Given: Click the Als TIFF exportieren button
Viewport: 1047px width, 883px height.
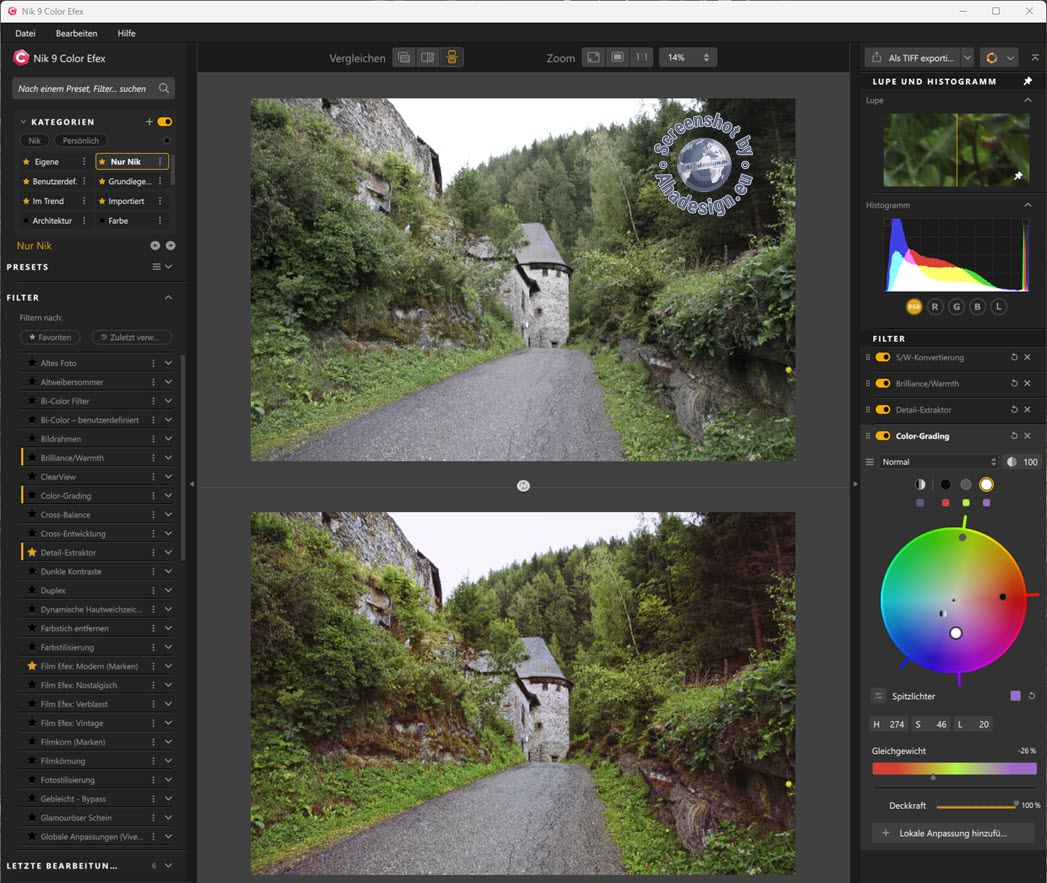Looking at the screenshot, I should [911, 57].
